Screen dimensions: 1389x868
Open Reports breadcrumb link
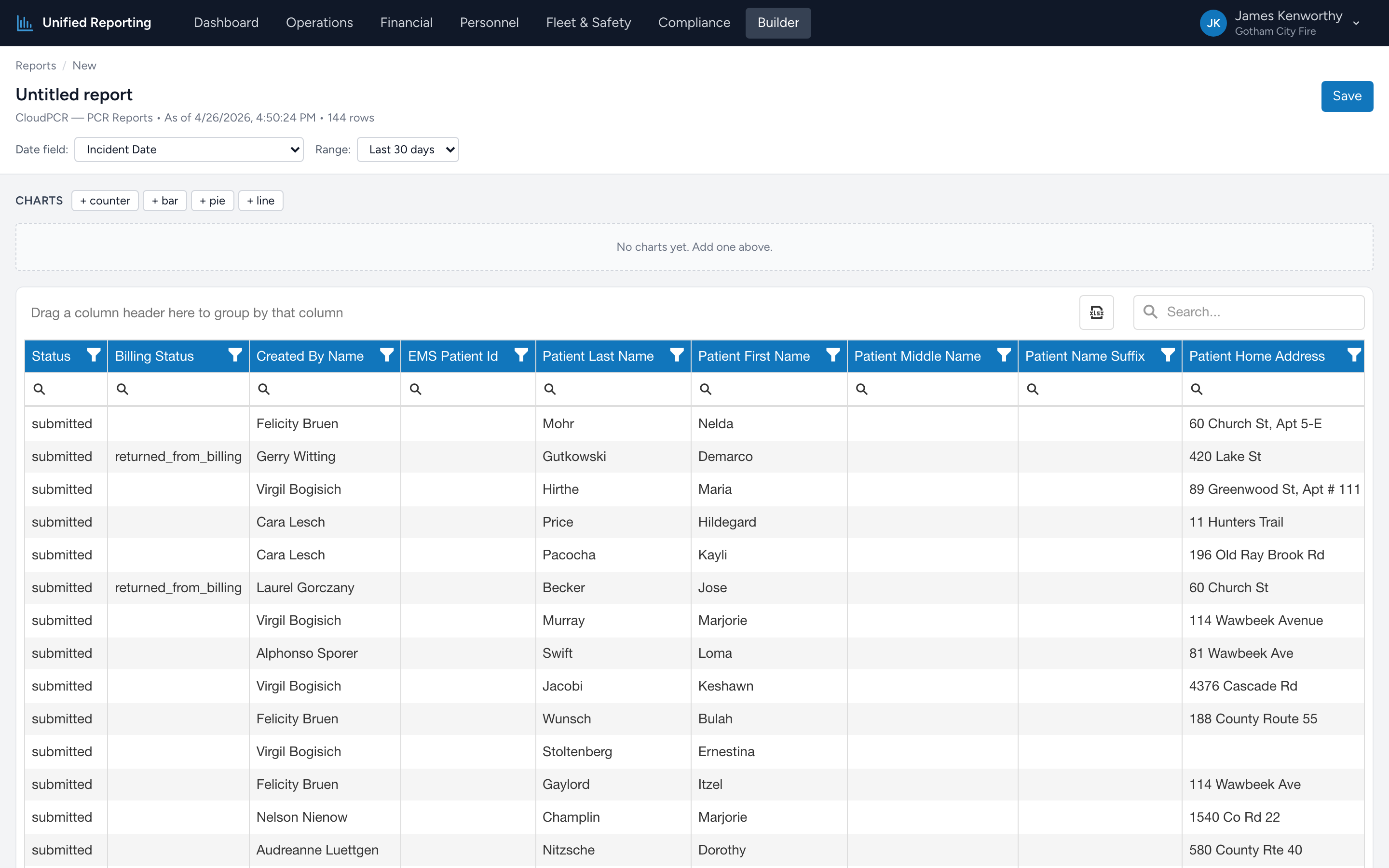pyautogui.click(x=36, y=66)
